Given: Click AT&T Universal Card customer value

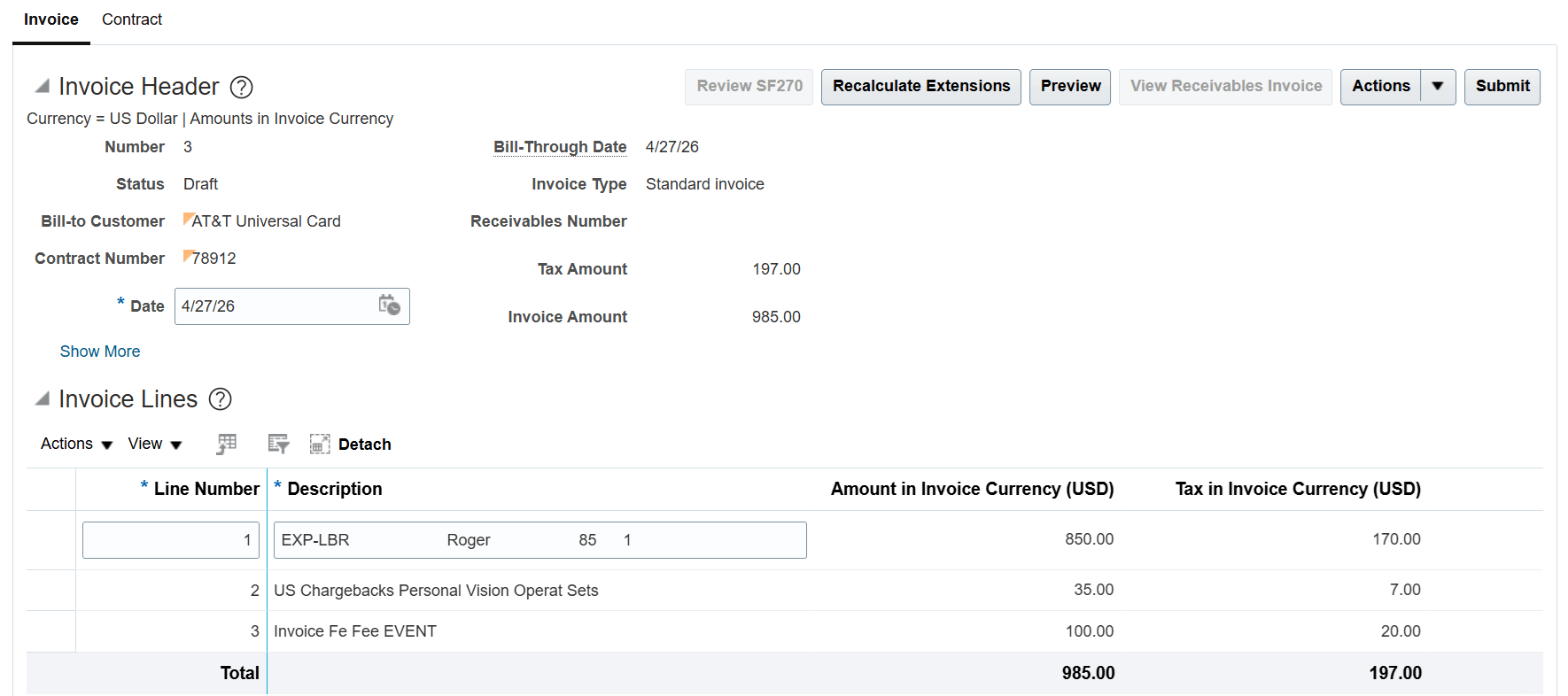Looking at the screenshot, I should click(x=266, y=221).
